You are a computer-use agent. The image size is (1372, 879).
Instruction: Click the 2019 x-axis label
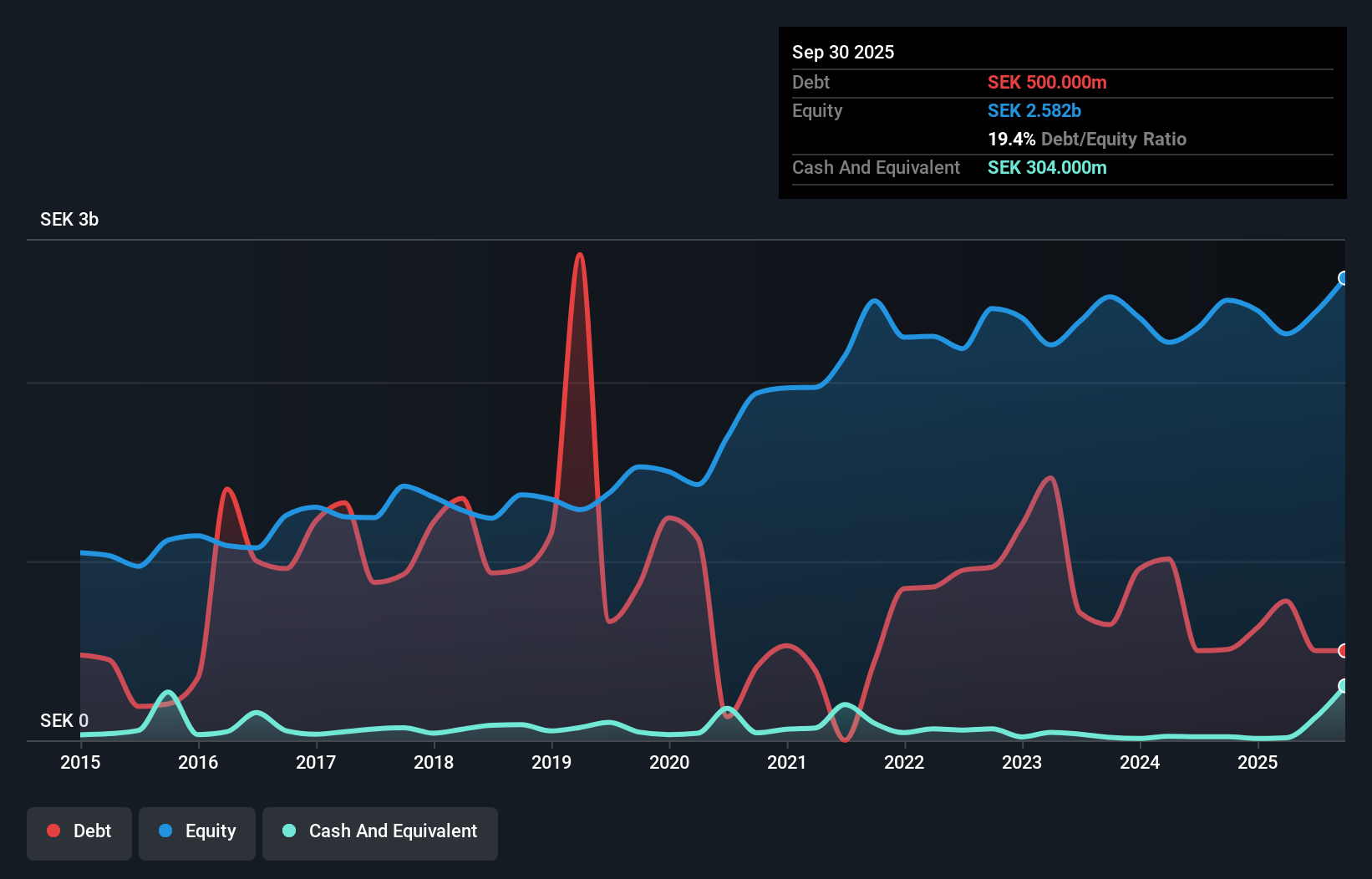coord(551,762)
